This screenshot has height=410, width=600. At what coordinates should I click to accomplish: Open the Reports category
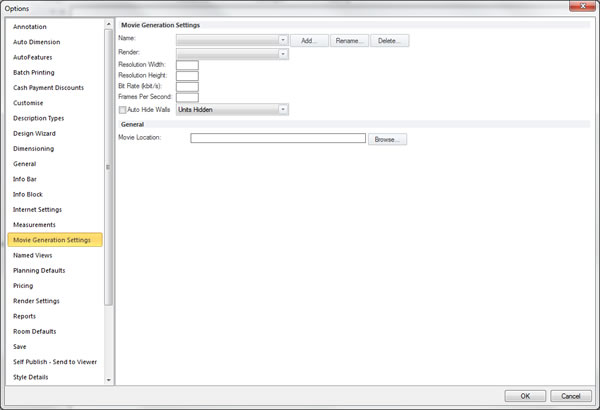click(x=24, y=316)
